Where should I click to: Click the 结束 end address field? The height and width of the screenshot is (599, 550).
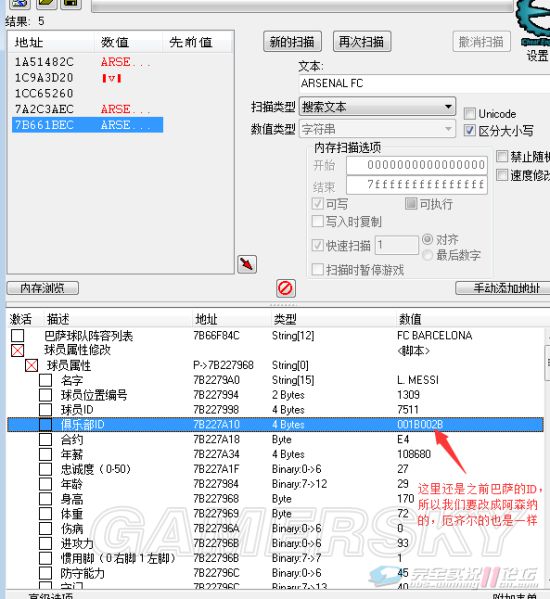pyautogui.click(x=417, y=185)
